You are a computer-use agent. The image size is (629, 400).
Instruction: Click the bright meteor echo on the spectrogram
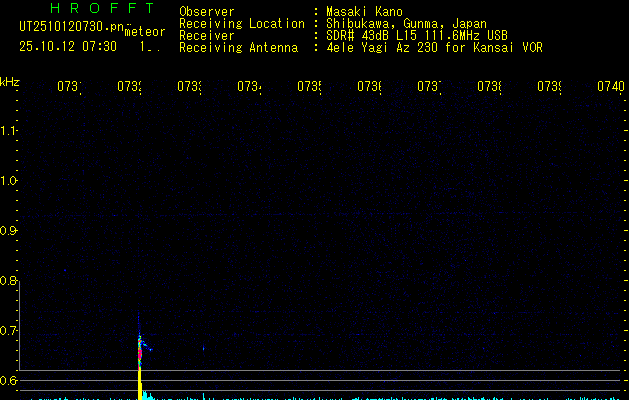(x=141, y=347)
